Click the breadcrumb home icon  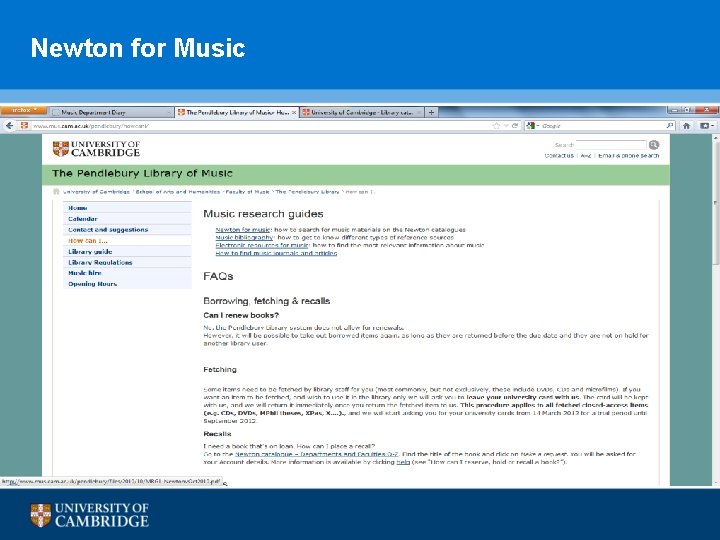pos(56,191)
